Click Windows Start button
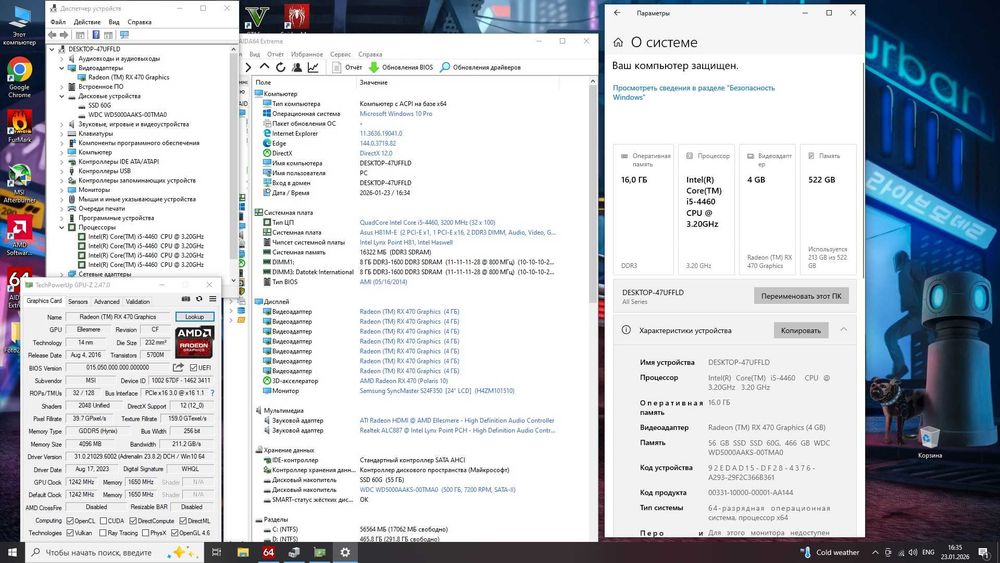 tap(12, 552)
